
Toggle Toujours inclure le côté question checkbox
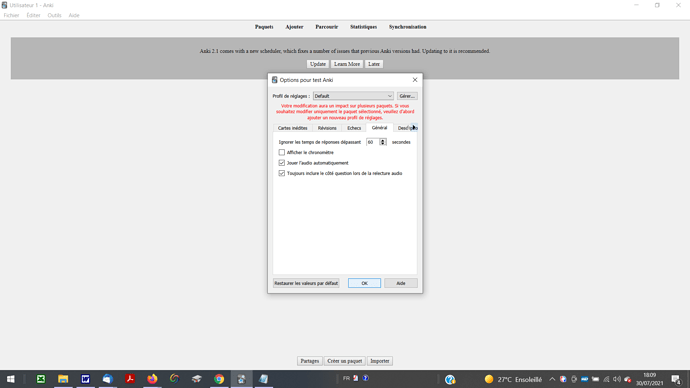click(x=282, y=173)
